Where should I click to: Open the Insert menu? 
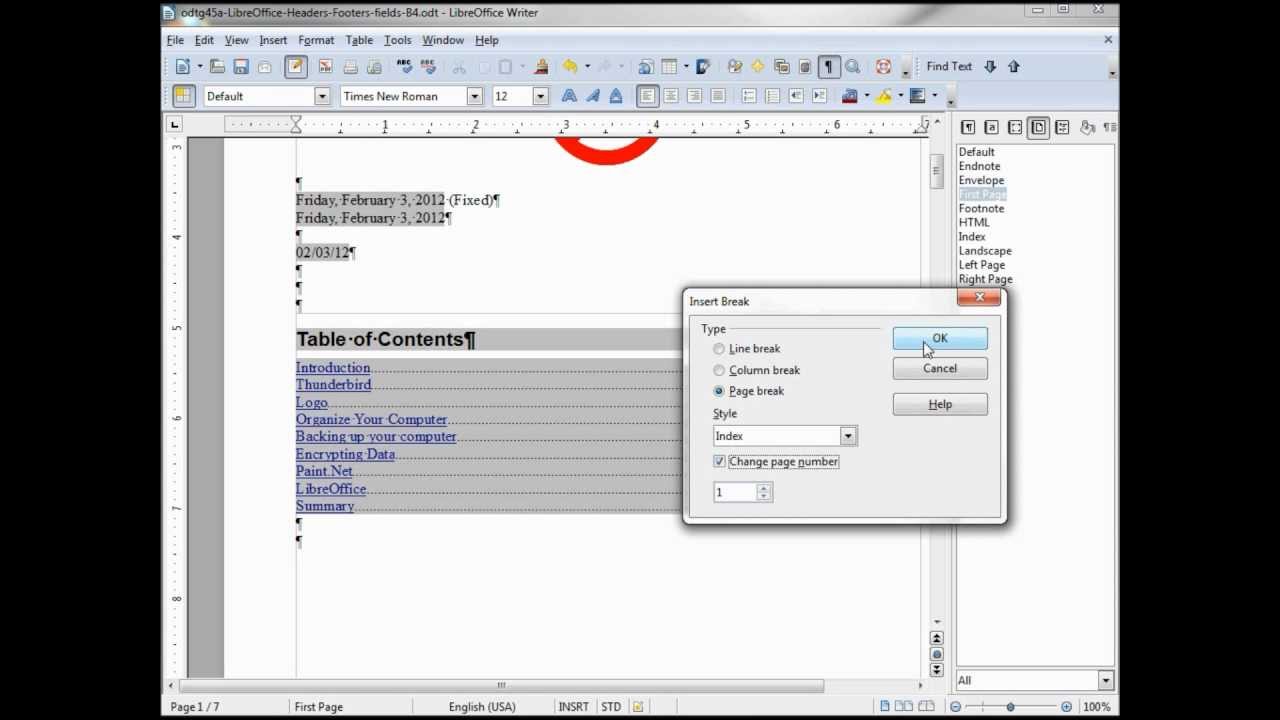click(273, 40)
